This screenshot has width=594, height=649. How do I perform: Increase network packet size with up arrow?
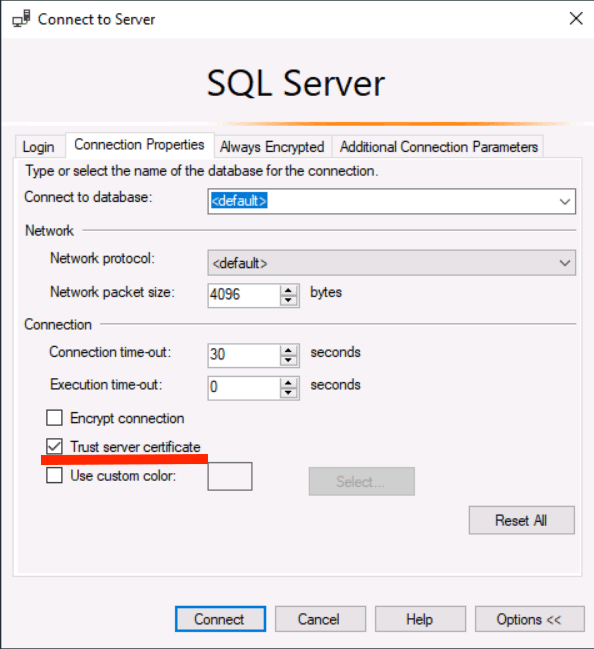[x=289, y=290]
